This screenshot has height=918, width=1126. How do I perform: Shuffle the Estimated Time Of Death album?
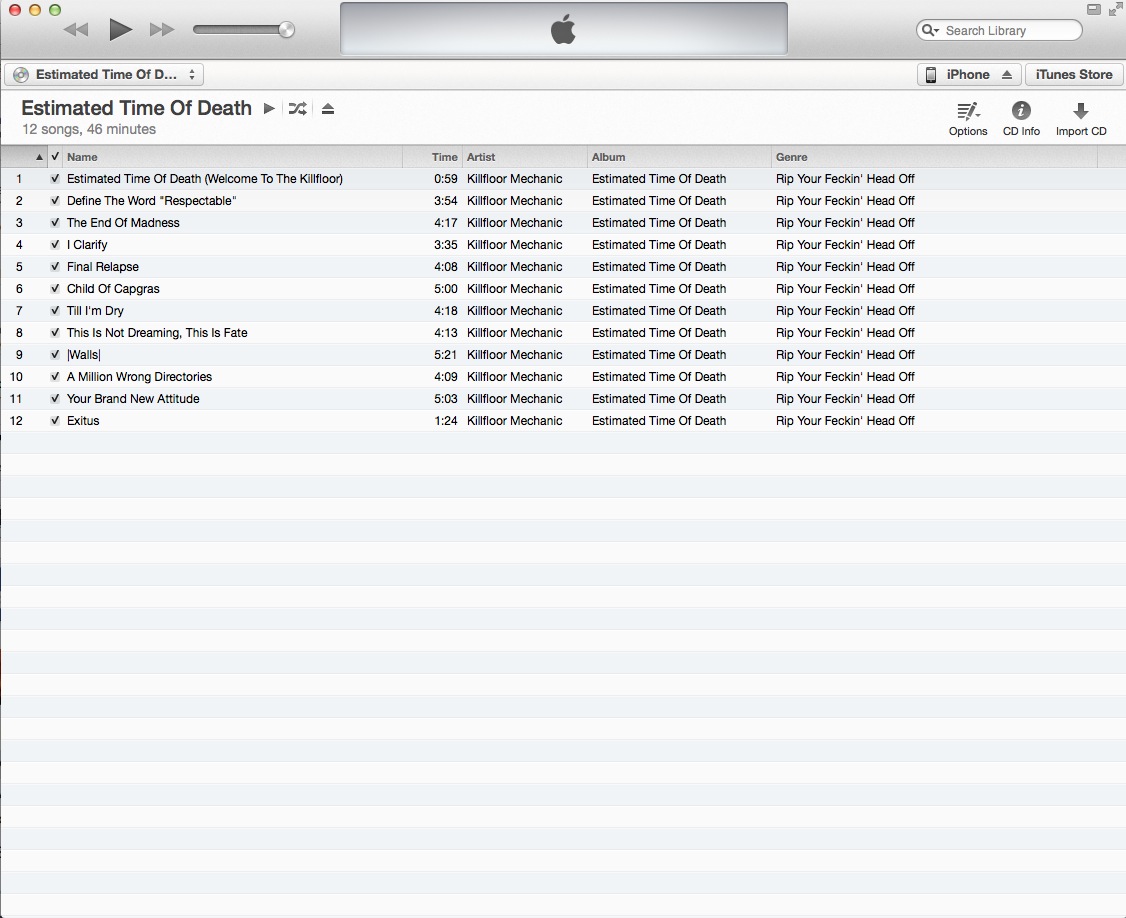pyautogui.click(x=297, y=108)
